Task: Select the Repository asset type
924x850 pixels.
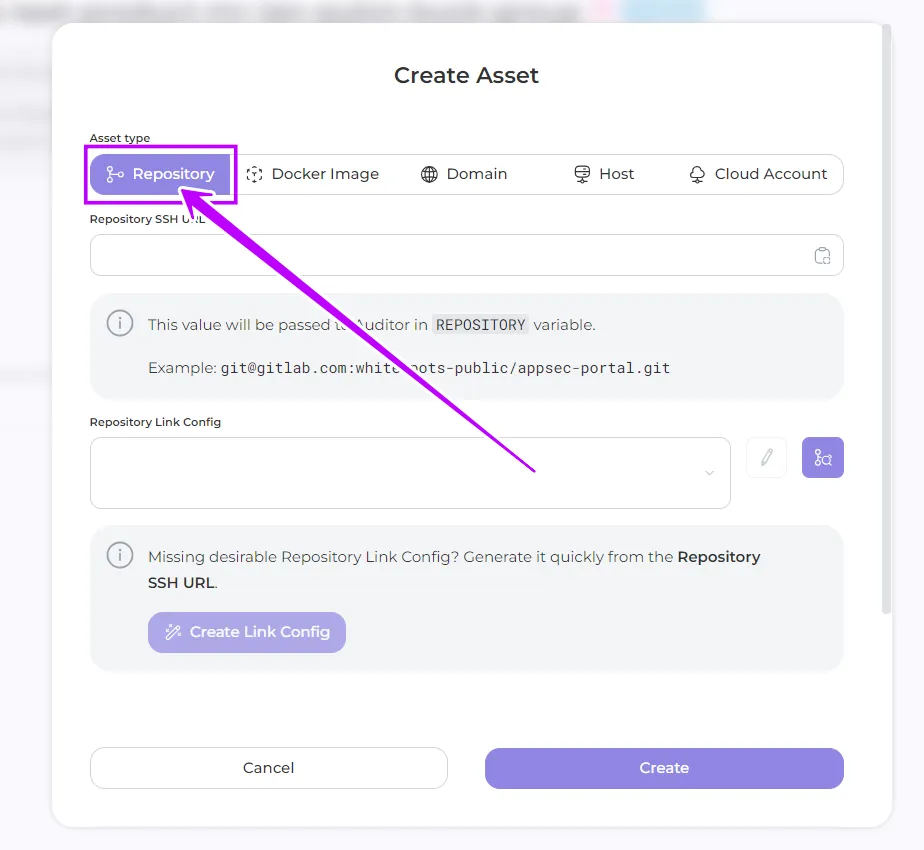Action: click(x=161, y=174)
